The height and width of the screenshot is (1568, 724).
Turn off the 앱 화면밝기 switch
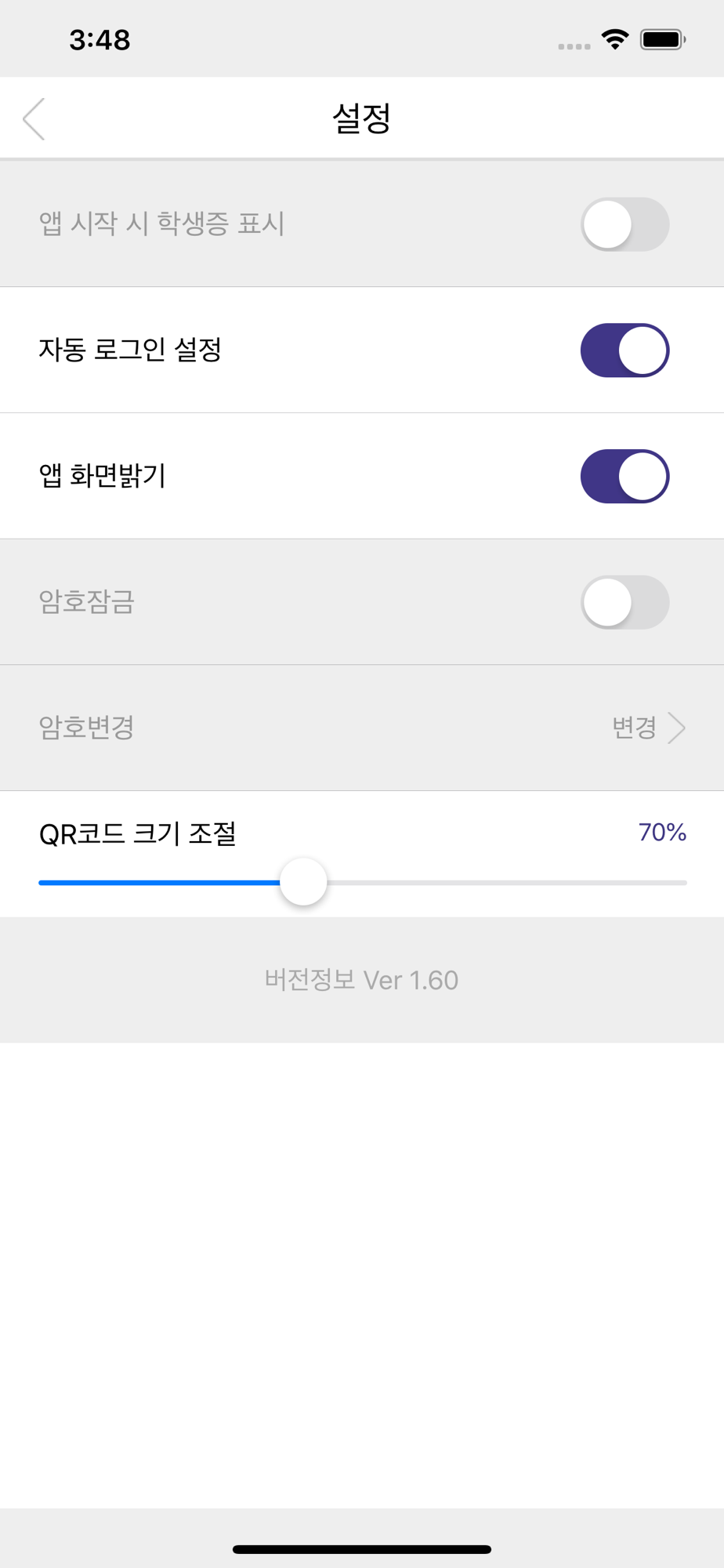624,476
